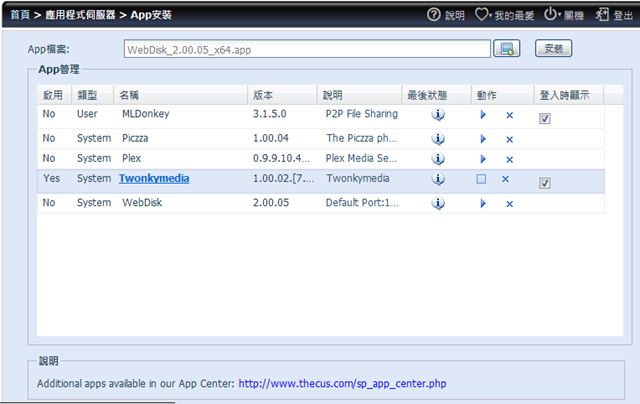Viewport: 640px width, 404px height.
Task: Sort by the Description (說明) column header
Action: [x=360, y=95]
